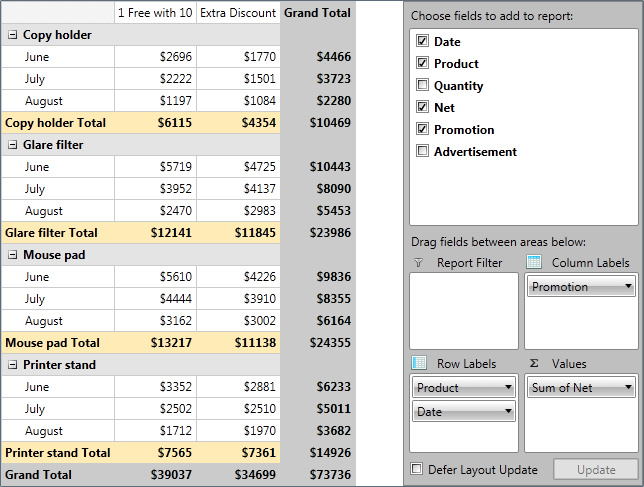The image size is (644, 487).
Task: Click the $23986 Glare filter grand total
Action: pyautogui.click(x=317, y=233)
